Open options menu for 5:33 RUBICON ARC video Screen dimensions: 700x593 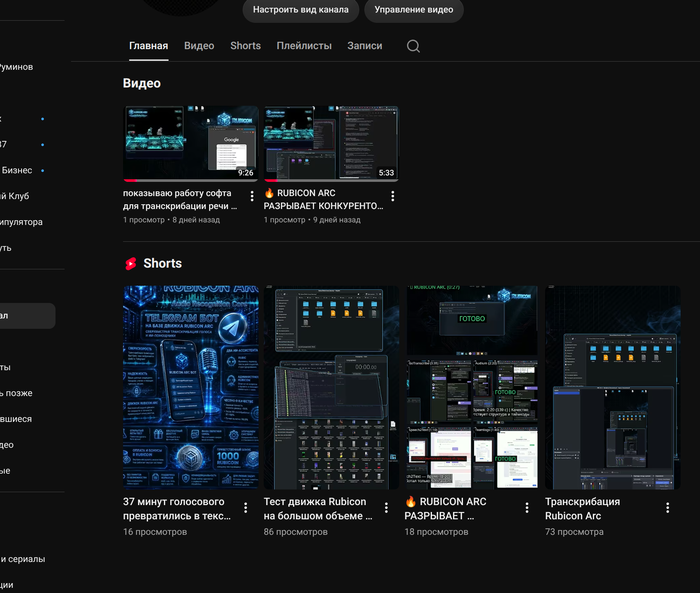point(392,196)
